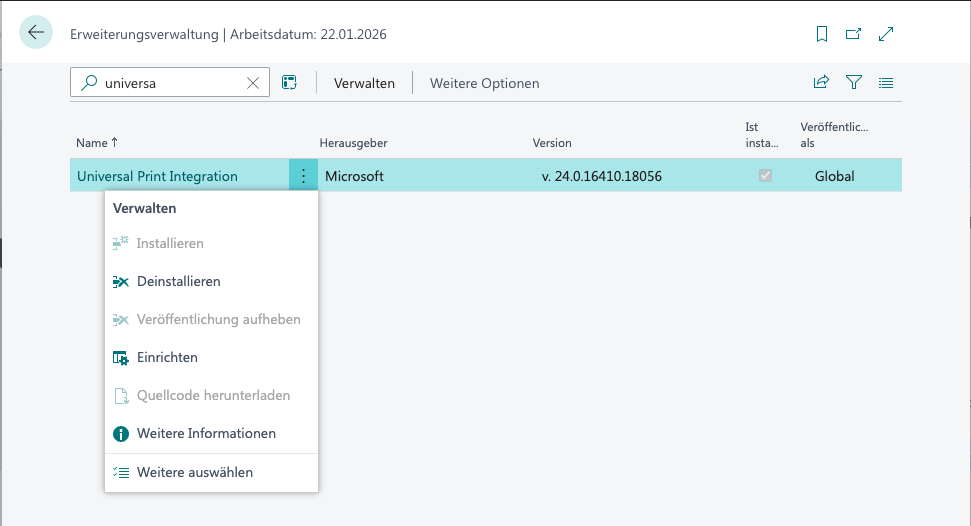Select the Microsoft publisher cell
The height and width of the screenshot is (526, 971).
(x=354, y=176)
